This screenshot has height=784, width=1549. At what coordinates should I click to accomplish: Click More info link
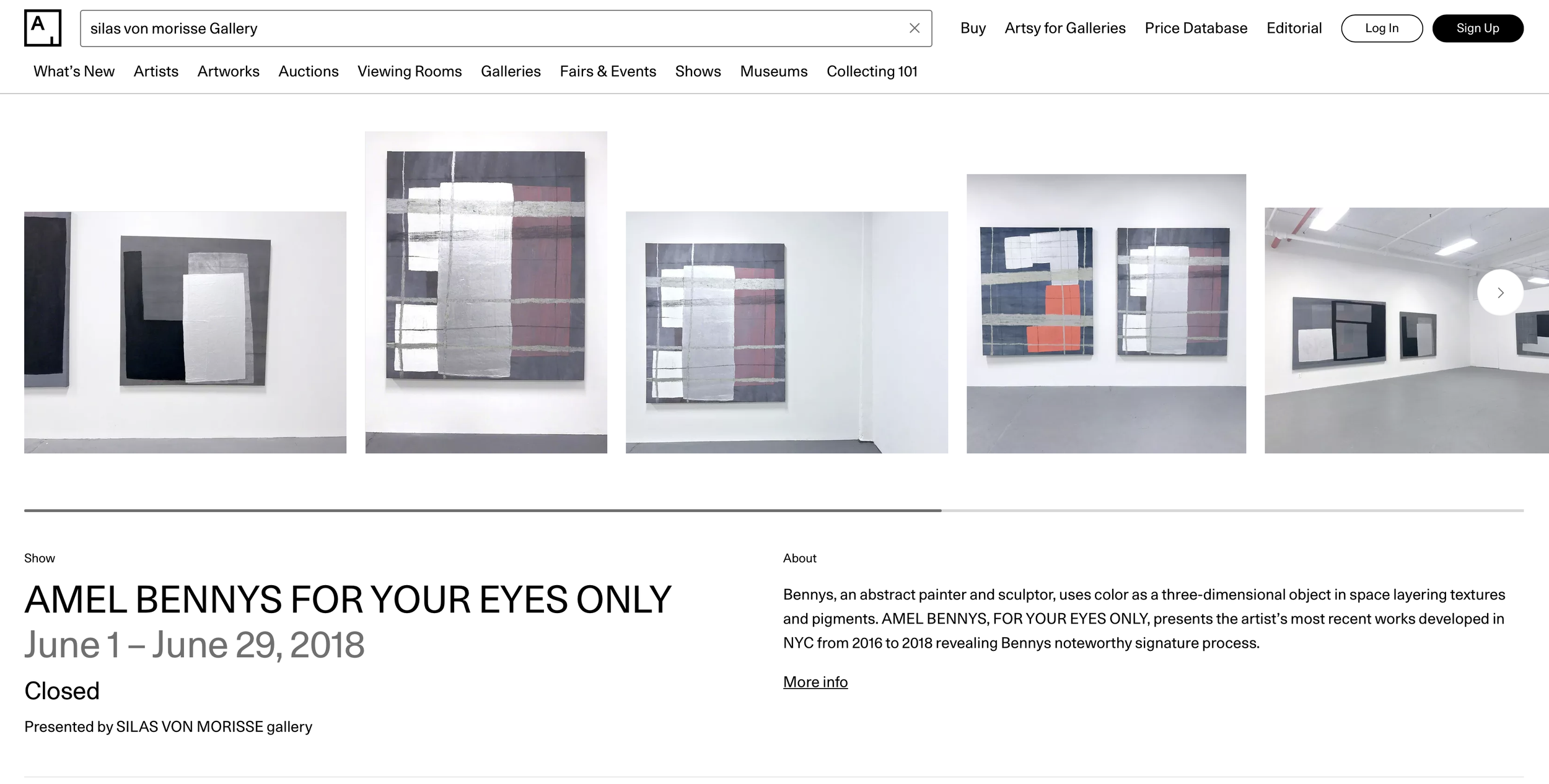pyautogui.click(x=815, y=682)
